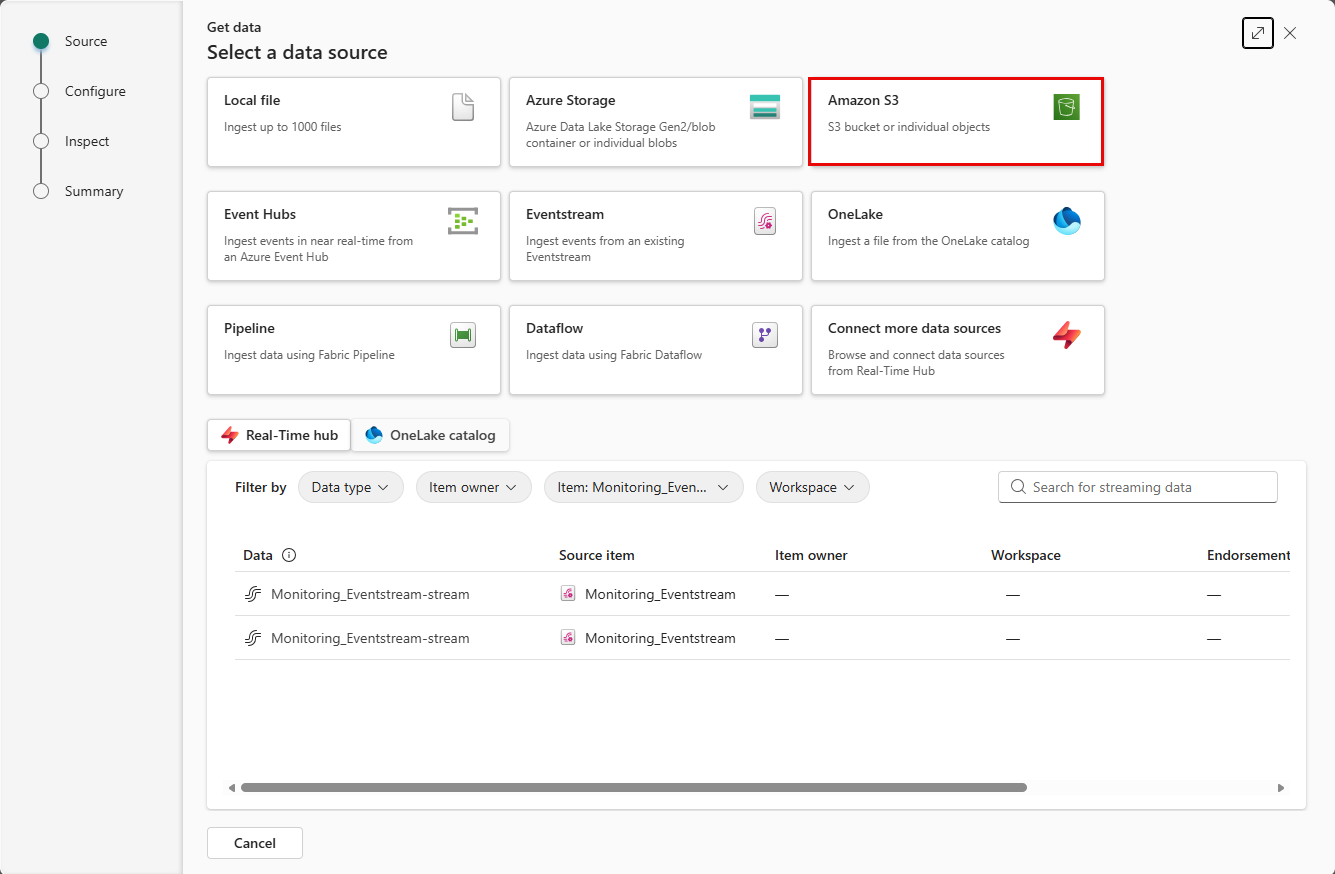The width and height of the screenshot is (1335, 874).
Task: Select the Summary step circle
Action: point(41,191)
